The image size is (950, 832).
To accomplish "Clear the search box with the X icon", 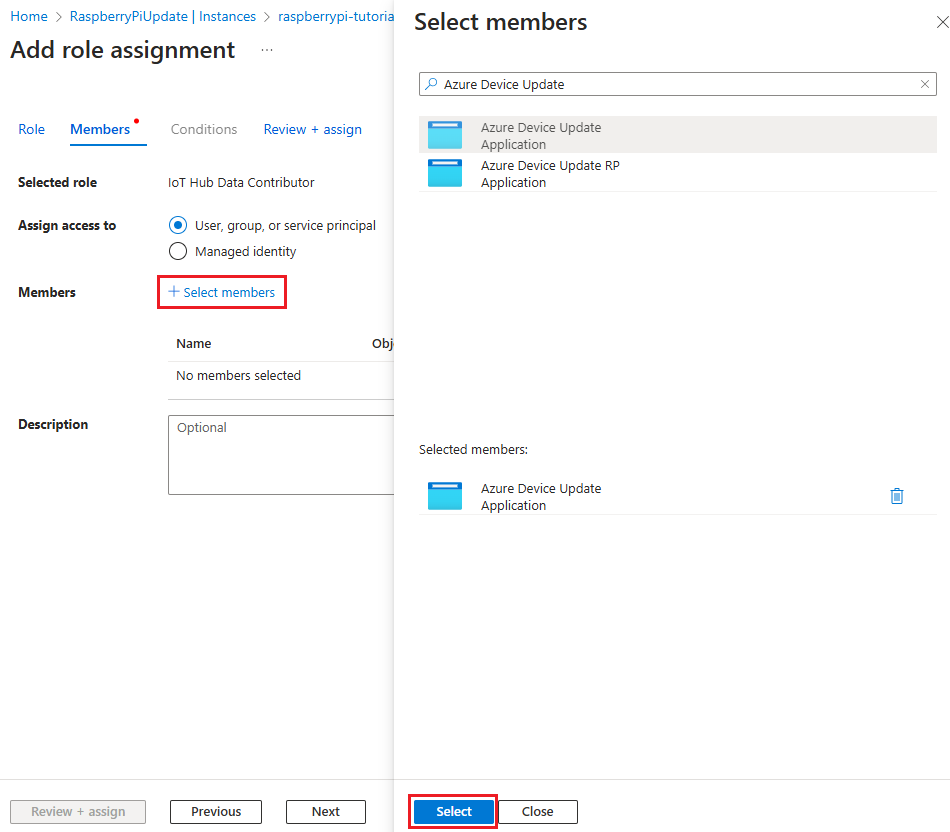I will (925, 85).
